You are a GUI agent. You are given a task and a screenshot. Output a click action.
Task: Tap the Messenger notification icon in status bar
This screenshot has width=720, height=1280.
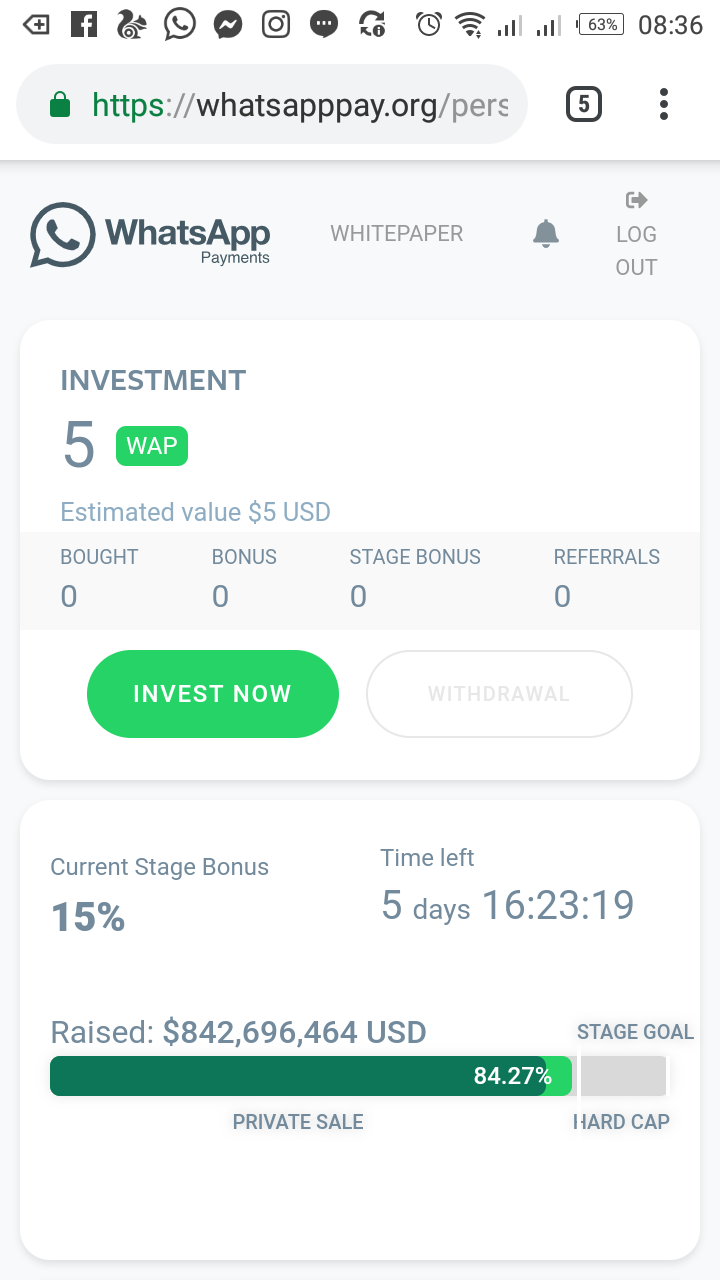tap(228, 24)
